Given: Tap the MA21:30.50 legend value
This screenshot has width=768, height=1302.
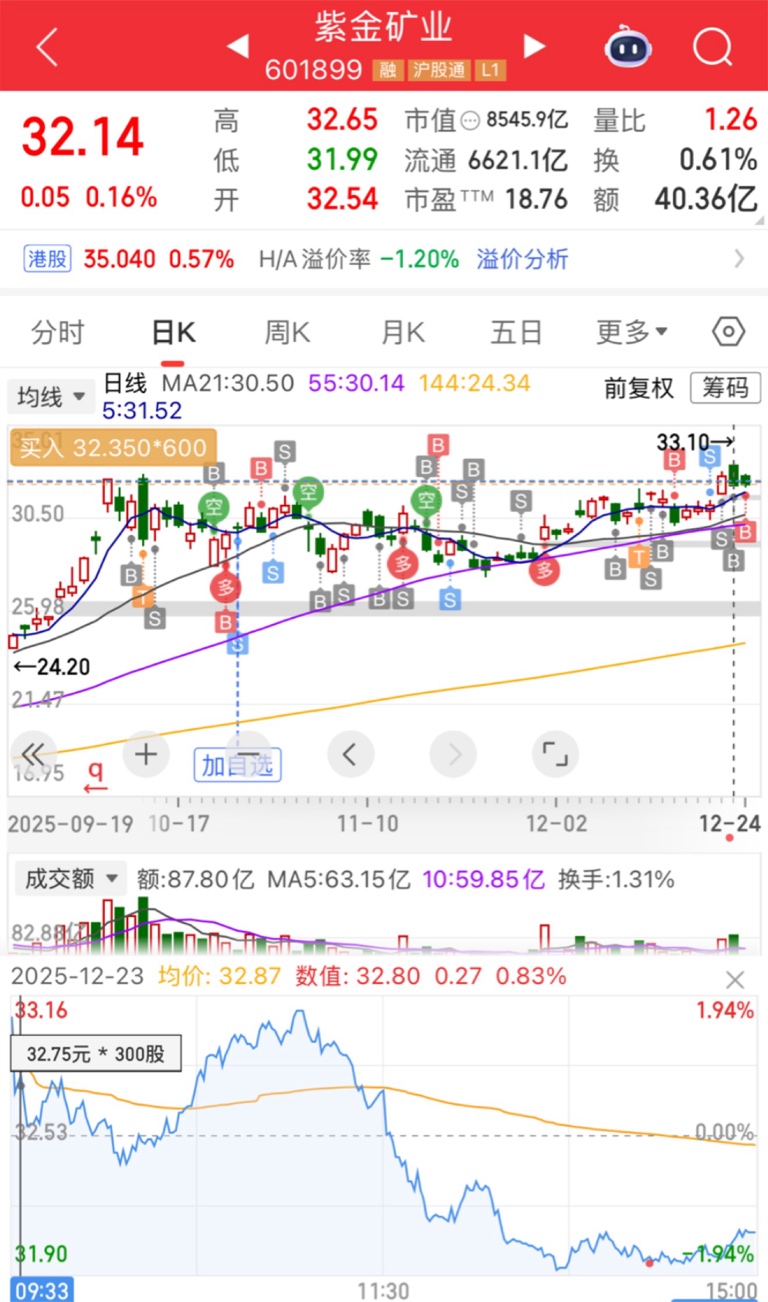Looking at the screenshot, I should pos(228,382).
